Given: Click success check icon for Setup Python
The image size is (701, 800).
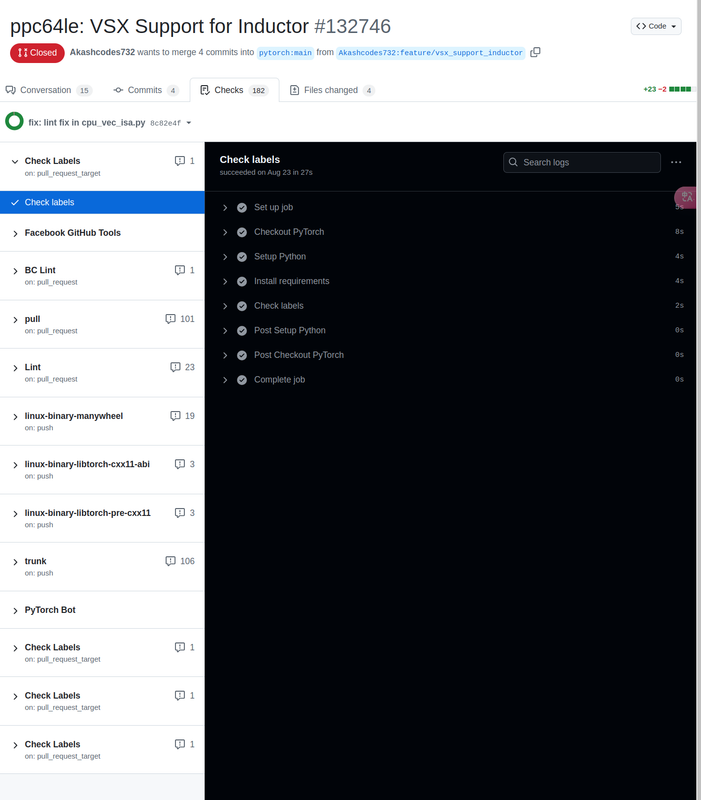Looking at the screenshot, I should [242, 257].
